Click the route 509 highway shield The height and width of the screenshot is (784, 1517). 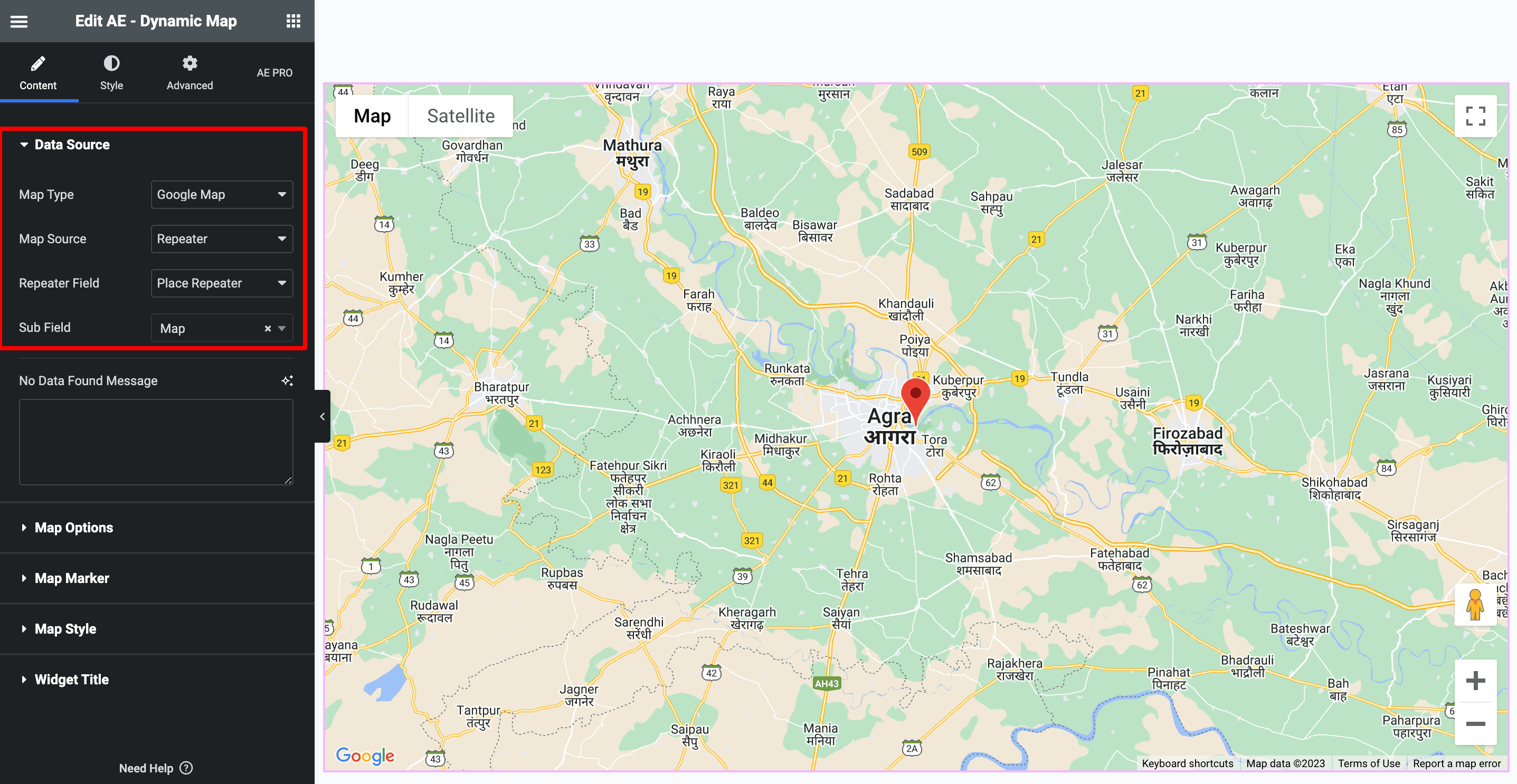(919, 152)
